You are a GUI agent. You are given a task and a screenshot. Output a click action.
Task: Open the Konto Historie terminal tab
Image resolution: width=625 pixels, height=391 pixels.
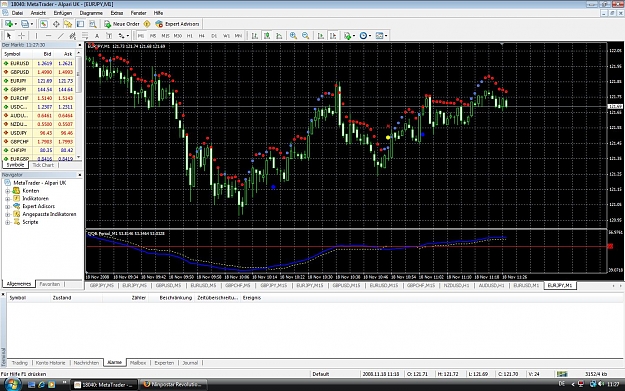pyautogui.click(x=50, y=363)
